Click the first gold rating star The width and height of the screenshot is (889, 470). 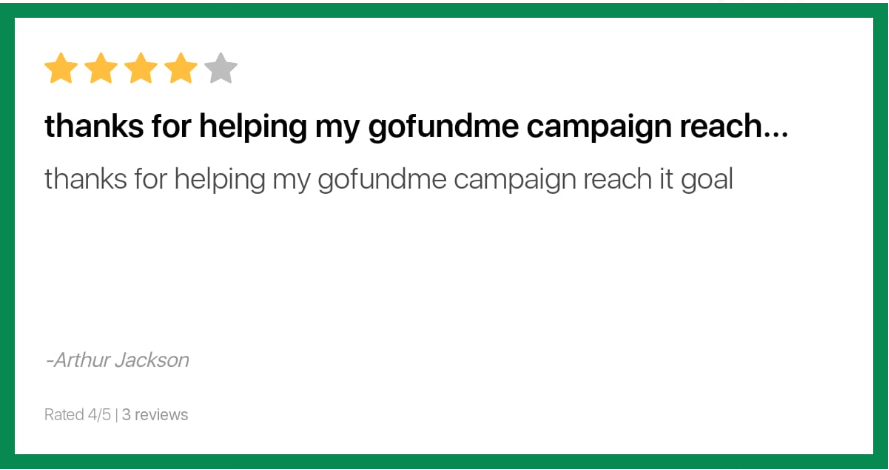(61, 69)
